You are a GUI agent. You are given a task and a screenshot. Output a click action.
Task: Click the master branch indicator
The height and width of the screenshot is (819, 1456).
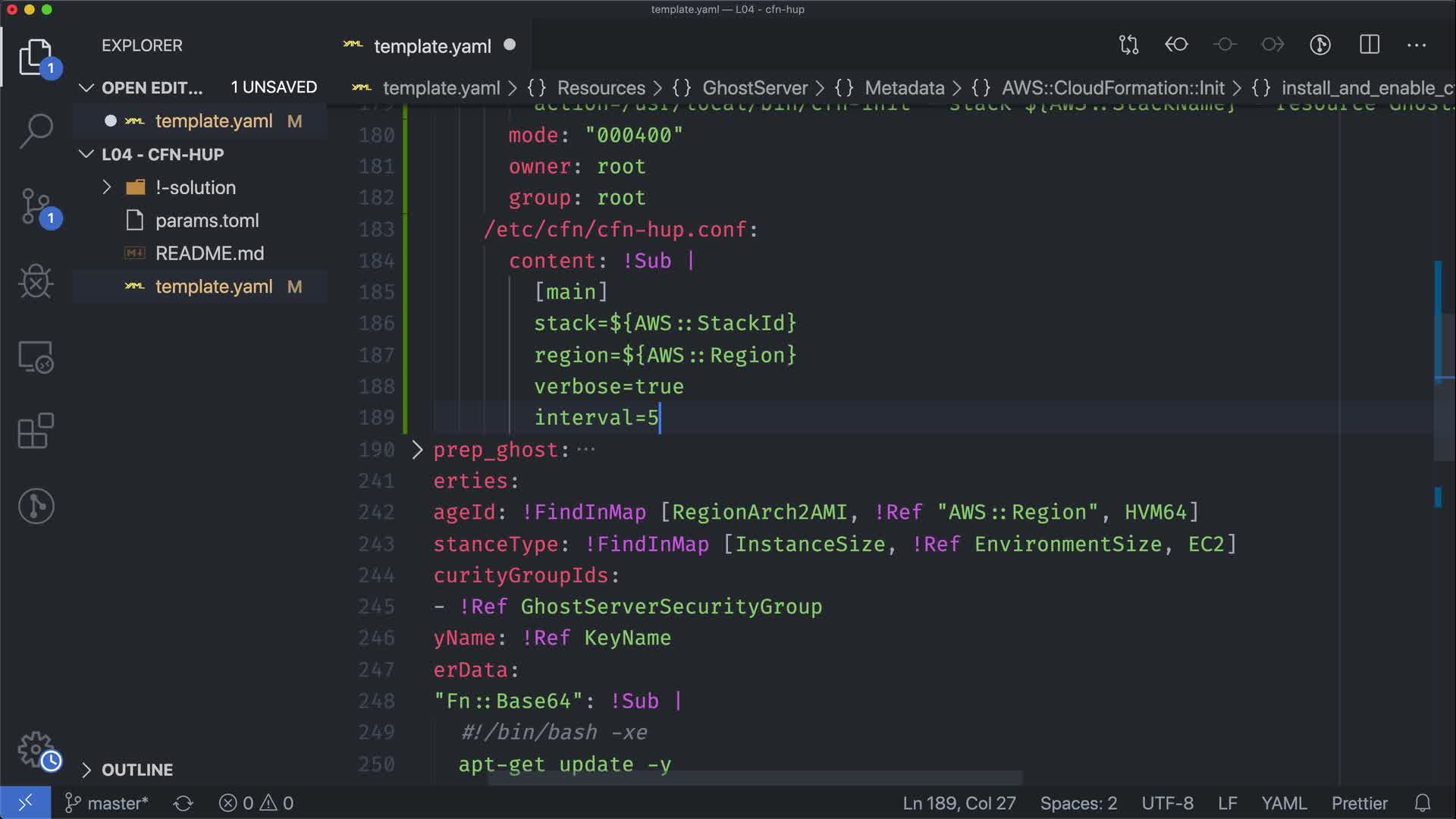[108, 803]
